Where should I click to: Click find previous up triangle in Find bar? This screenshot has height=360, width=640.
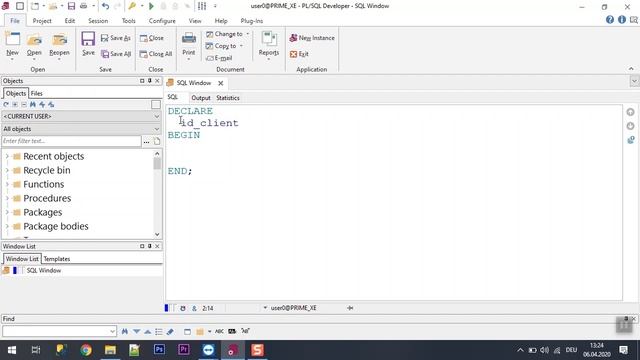(147, 331)
